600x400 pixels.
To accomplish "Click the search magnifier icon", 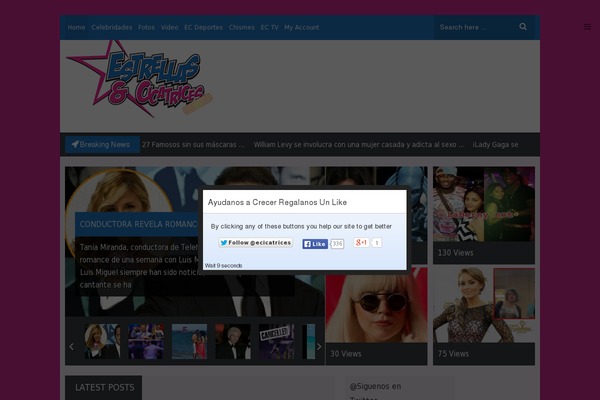I will pos(523,27).
